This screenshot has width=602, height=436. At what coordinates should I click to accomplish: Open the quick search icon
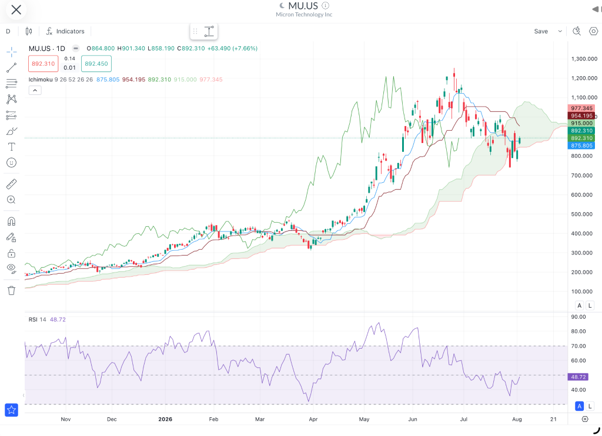coord(576,31)
